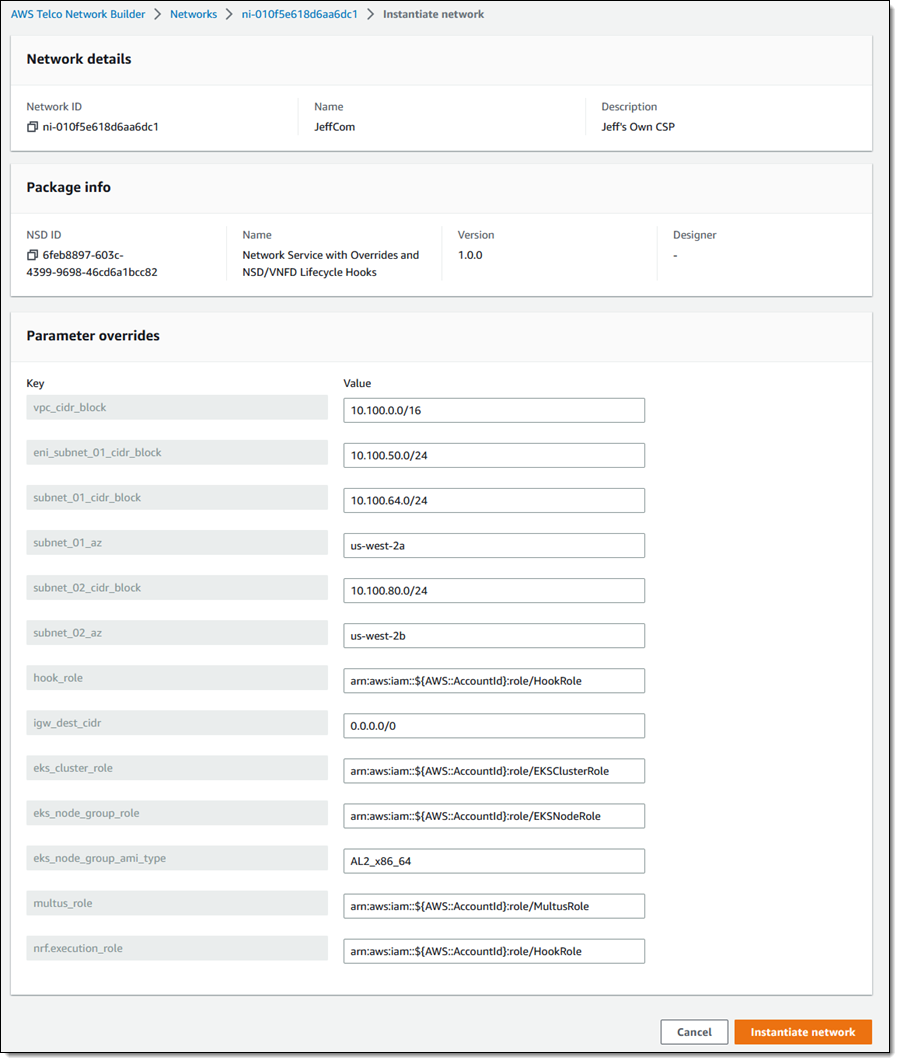900x1063 pixels.
Task: Edit the eni_subnet_01_cidr_block value field
Action: point(494,456)
